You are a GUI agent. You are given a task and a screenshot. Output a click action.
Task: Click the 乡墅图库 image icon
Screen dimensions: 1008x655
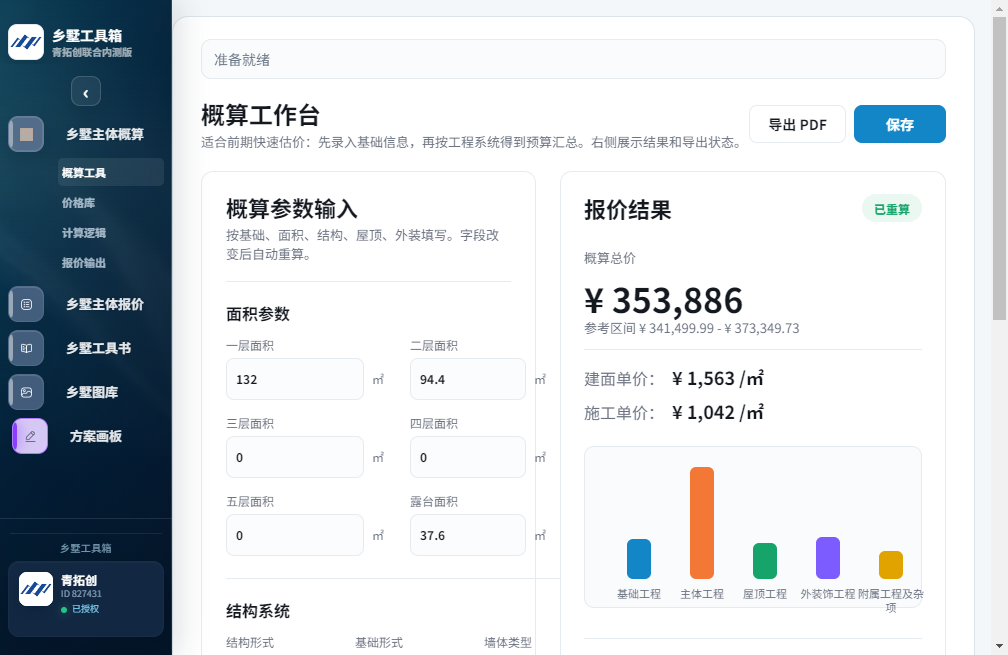[26, 392]
